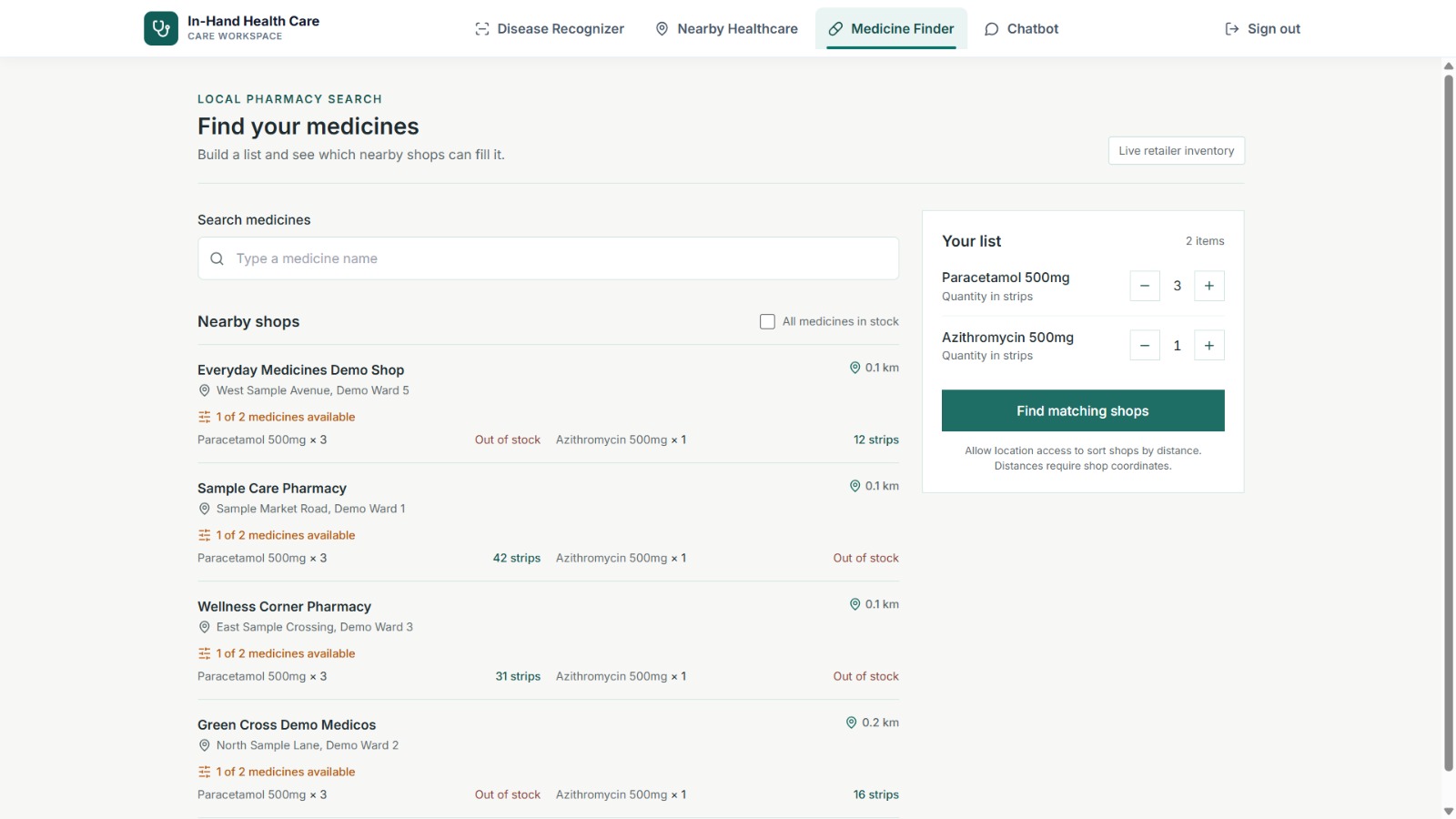Viewport: 1456px width, 819px height.
Task: Decrease Azithromycin 500mg quantity
Action: click(1145, 346)
